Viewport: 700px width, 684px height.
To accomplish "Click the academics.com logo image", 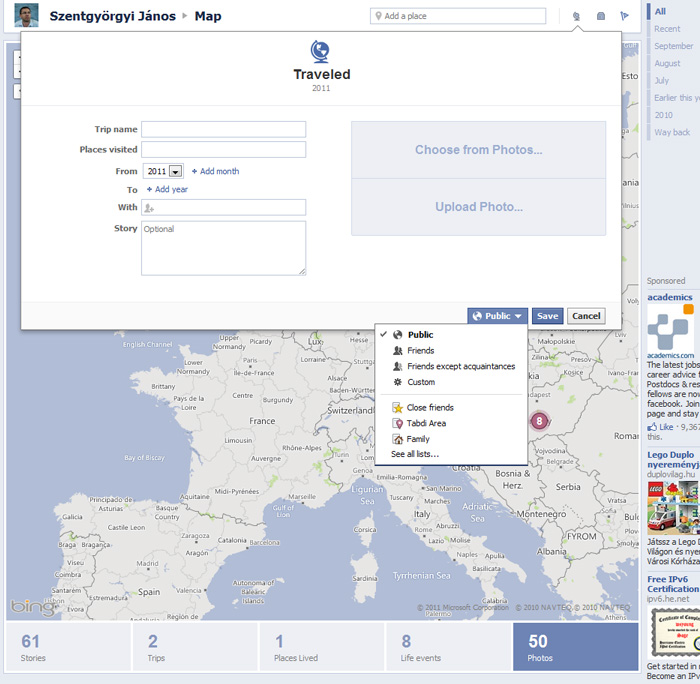I will pos(671,329).
